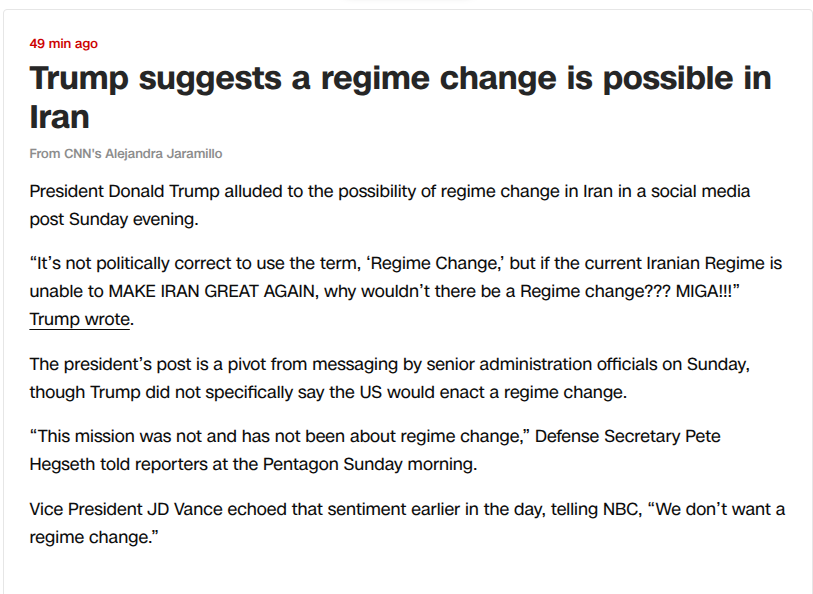Click the phrase "'Regime Change,'" in quote
Screen dimensions: 813x594
[x=436, y=263]
